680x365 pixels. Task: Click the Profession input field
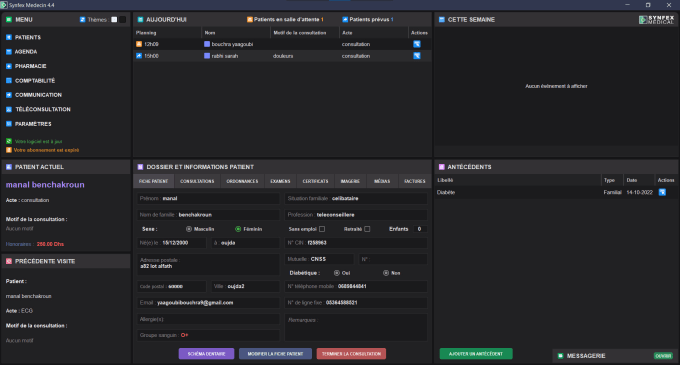[356, 215]
